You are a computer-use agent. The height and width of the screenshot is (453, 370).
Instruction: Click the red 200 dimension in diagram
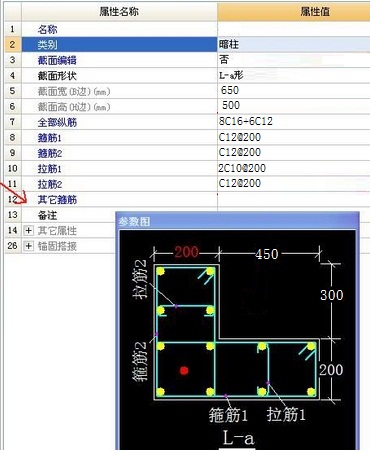[186, 252]
